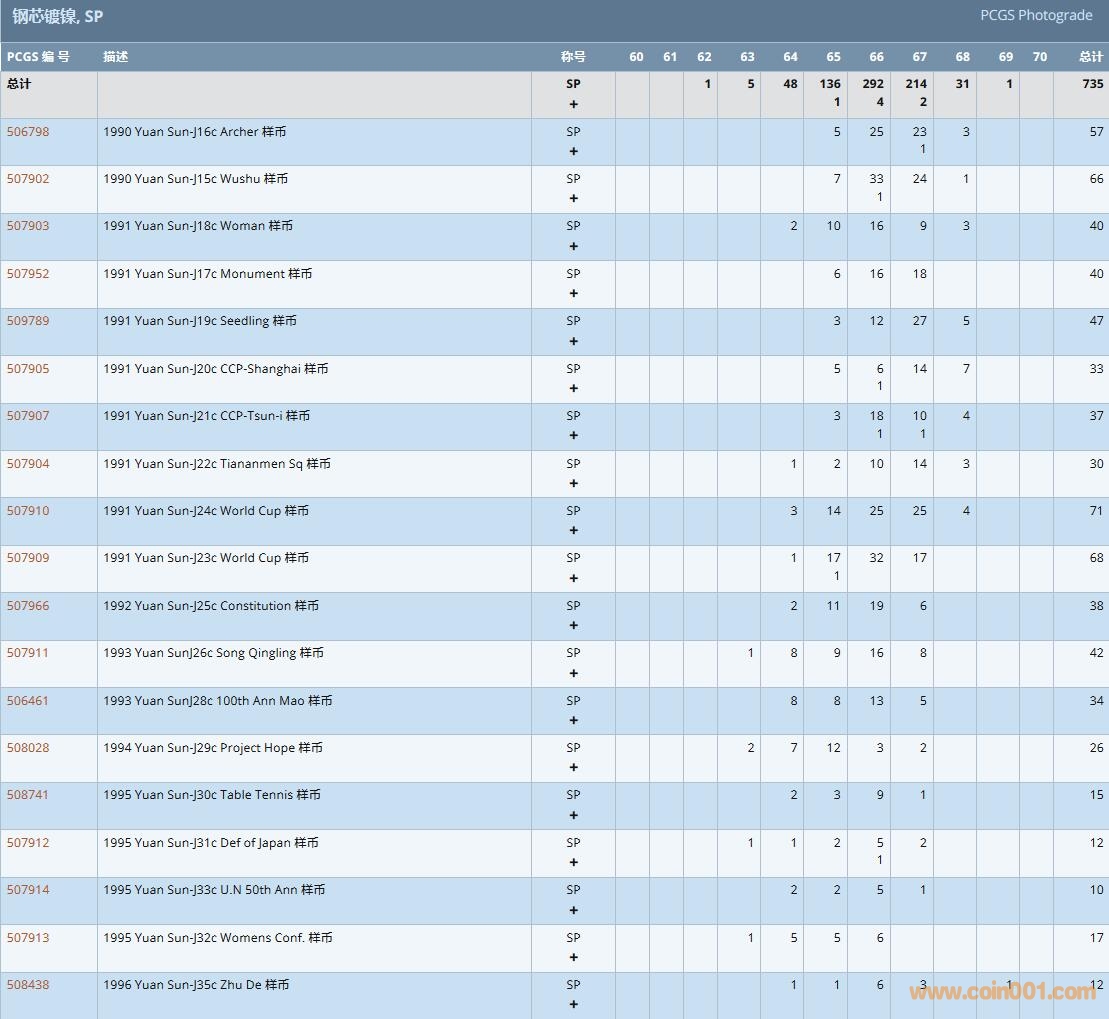
Task: Select the 1990 Yuan Sun-J16c Archer description
Action: click(195, 132)
